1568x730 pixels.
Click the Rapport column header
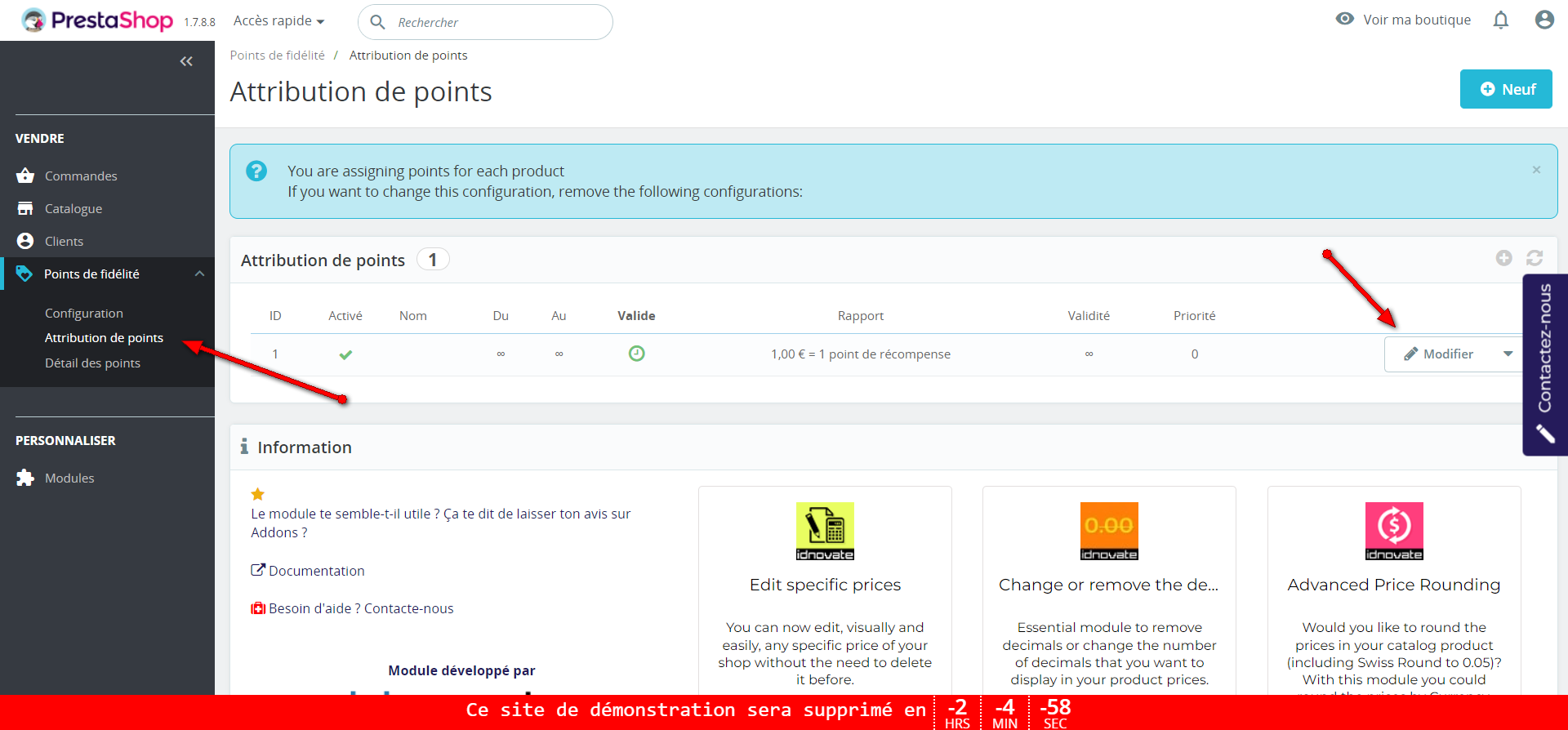click(860, 315)
